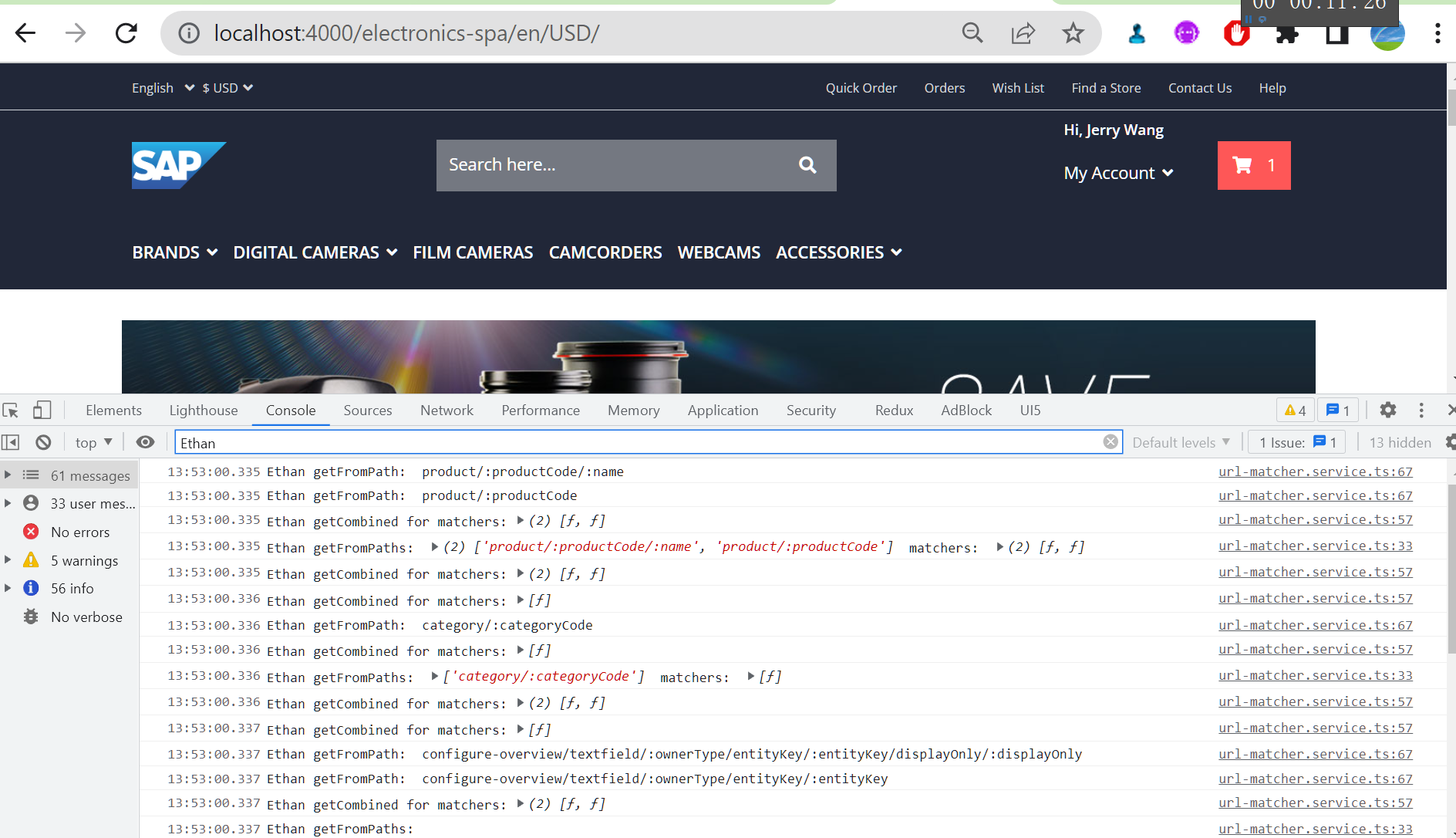This screenshot has width=1456, height=838.
Task: Open url-matcher.service.ts:67 source link
Action: (1315, 471)
